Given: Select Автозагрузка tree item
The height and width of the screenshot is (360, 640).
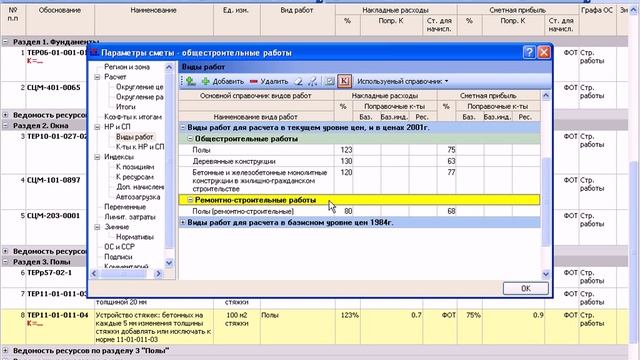Looking at the screenshot, I should [138, 197].
